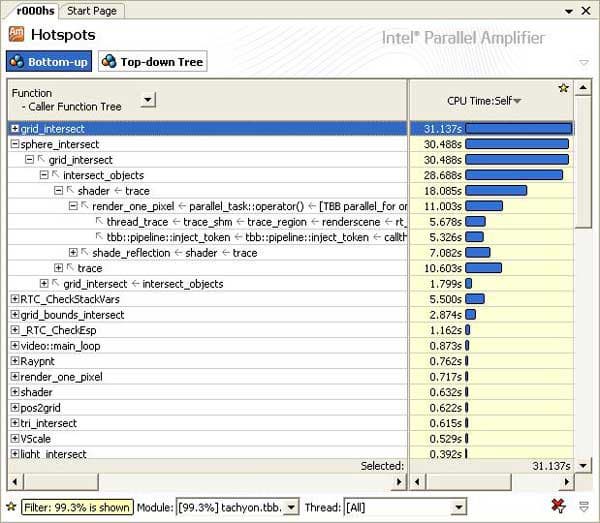Collapse the shader ← trace row
Viewport: 600px width, 523px height.
[58, 191]
